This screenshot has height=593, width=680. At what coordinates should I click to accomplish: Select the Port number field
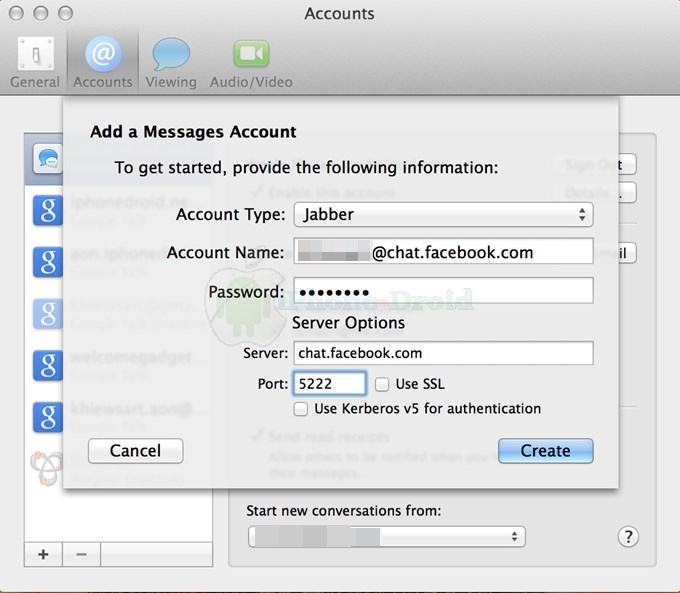point(329,384)
